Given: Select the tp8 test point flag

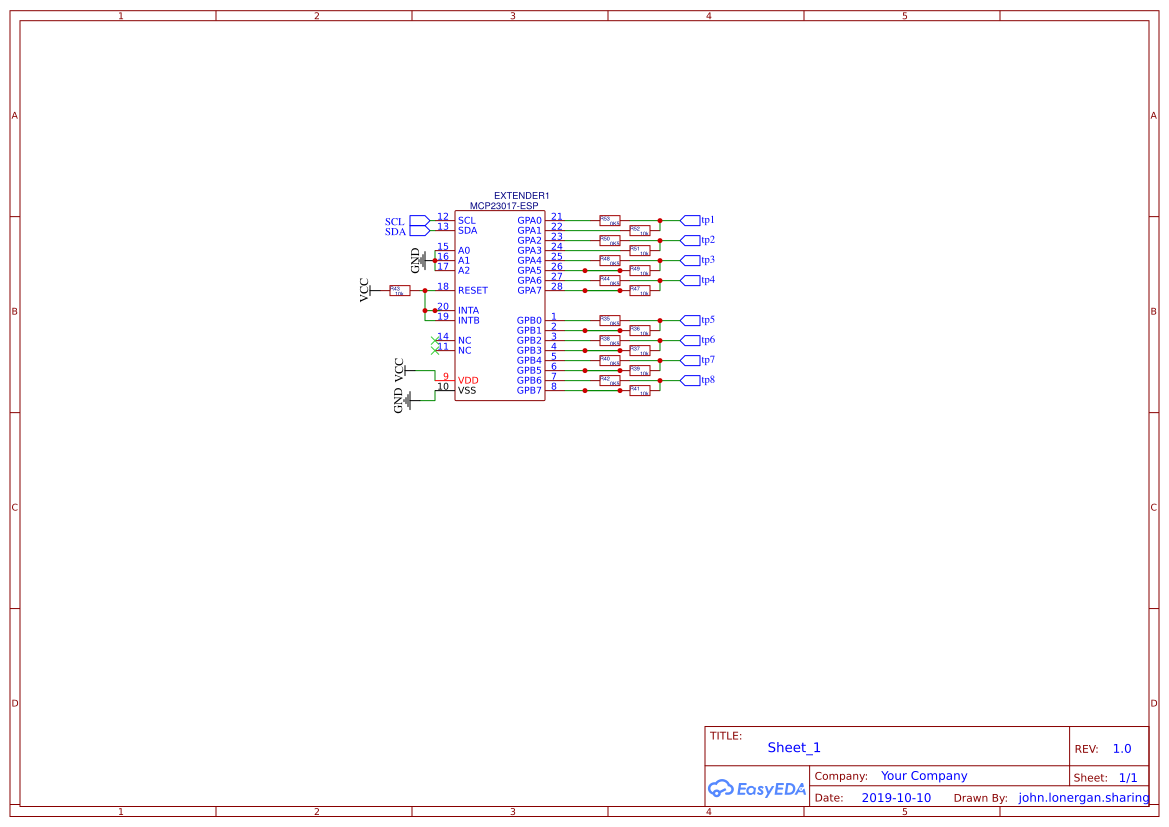Looking at the screenshot, I should [x=691, y=380].
